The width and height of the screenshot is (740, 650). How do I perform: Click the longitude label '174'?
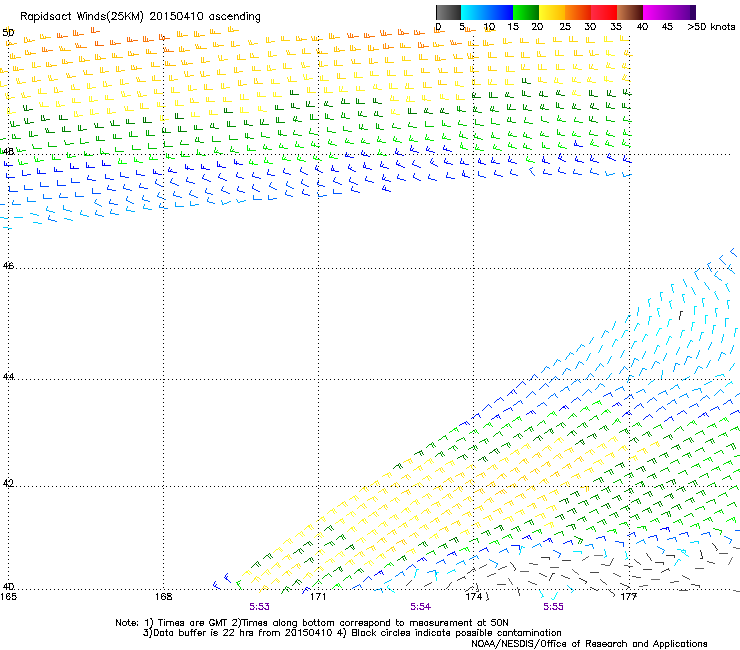(474, 597)
